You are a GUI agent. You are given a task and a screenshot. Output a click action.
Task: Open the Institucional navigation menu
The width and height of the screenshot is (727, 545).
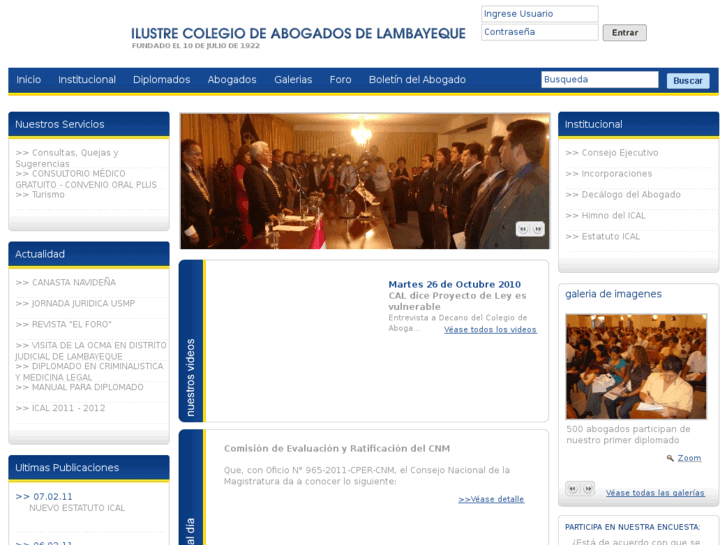pos(87,80)
